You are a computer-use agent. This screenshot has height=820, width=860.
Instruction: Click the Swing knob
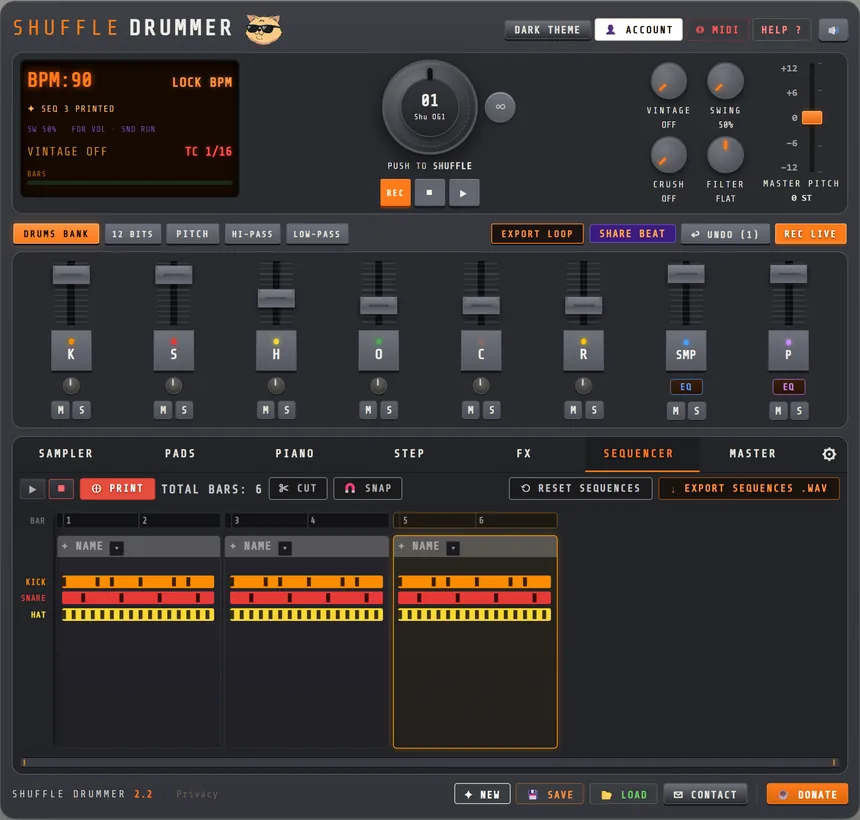click(725, 82)
